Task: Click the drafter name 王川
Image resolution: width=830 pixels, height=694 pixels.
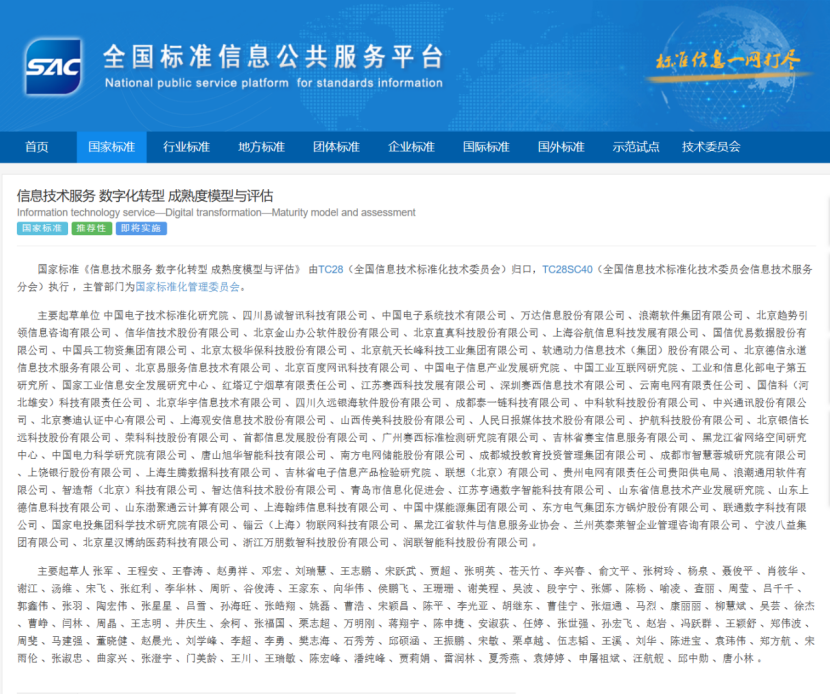Action: click(x=241, y=659)
